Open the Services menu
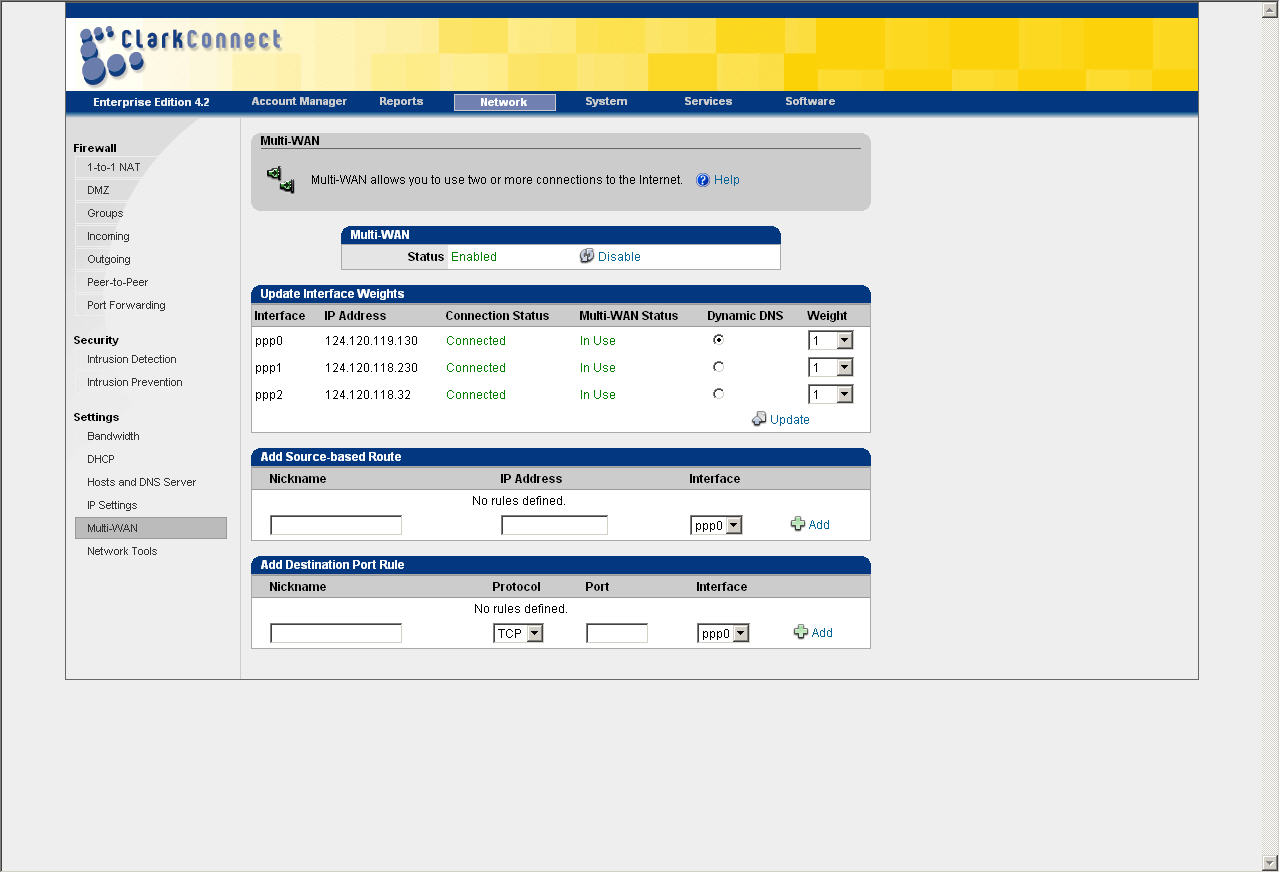 [708, 101]
